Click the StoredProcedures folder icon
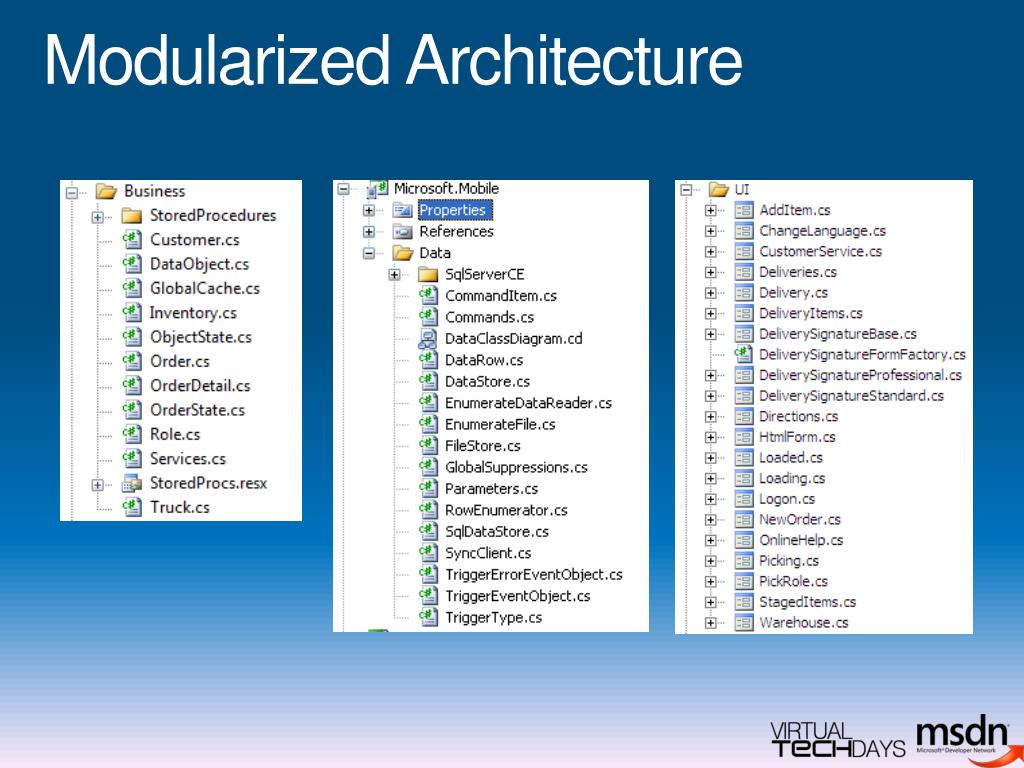The width and height of the screenshot is (1024, 768). pos(132,216)
